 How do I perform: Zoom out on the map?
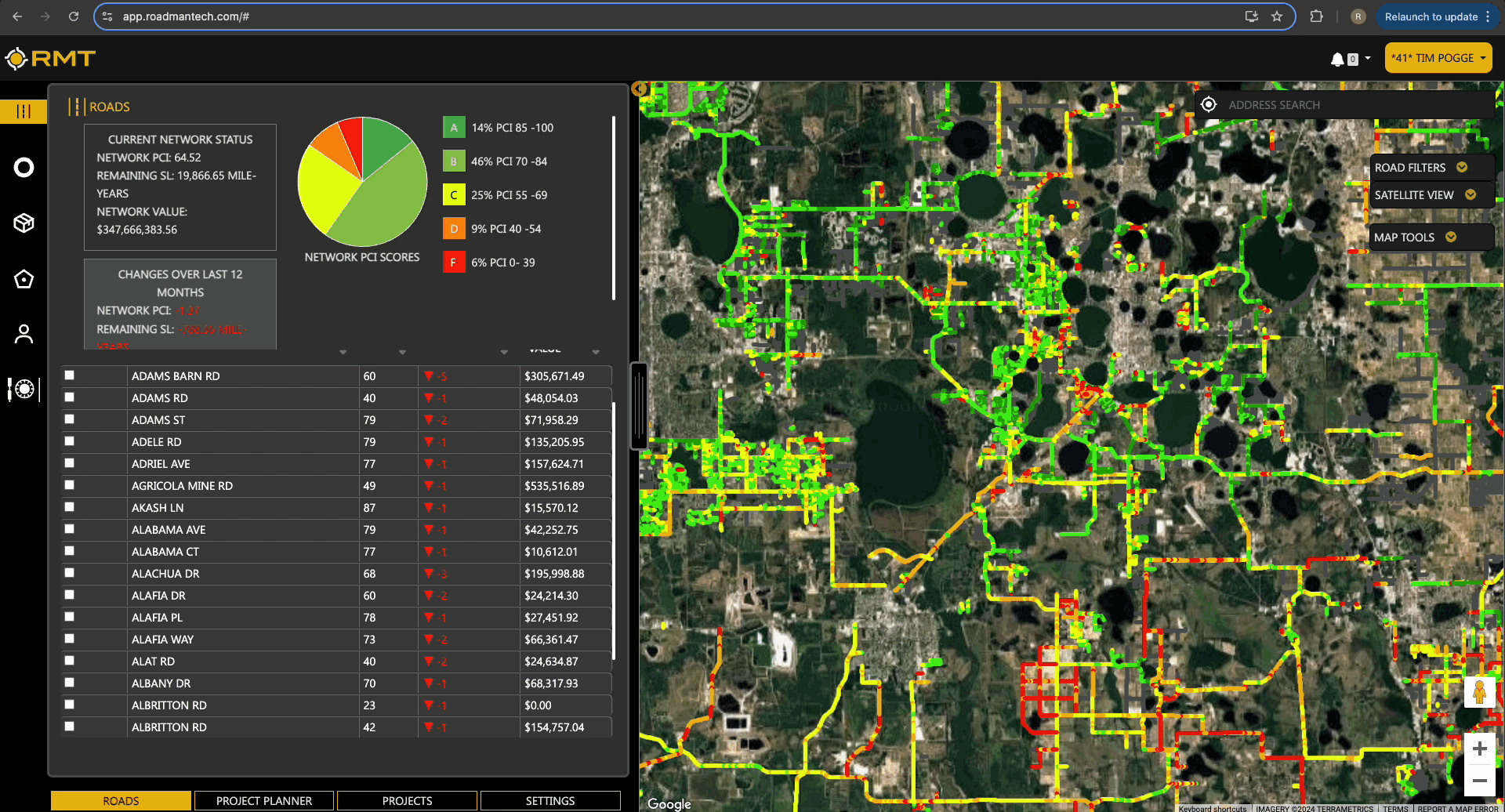click(1479, 781)
